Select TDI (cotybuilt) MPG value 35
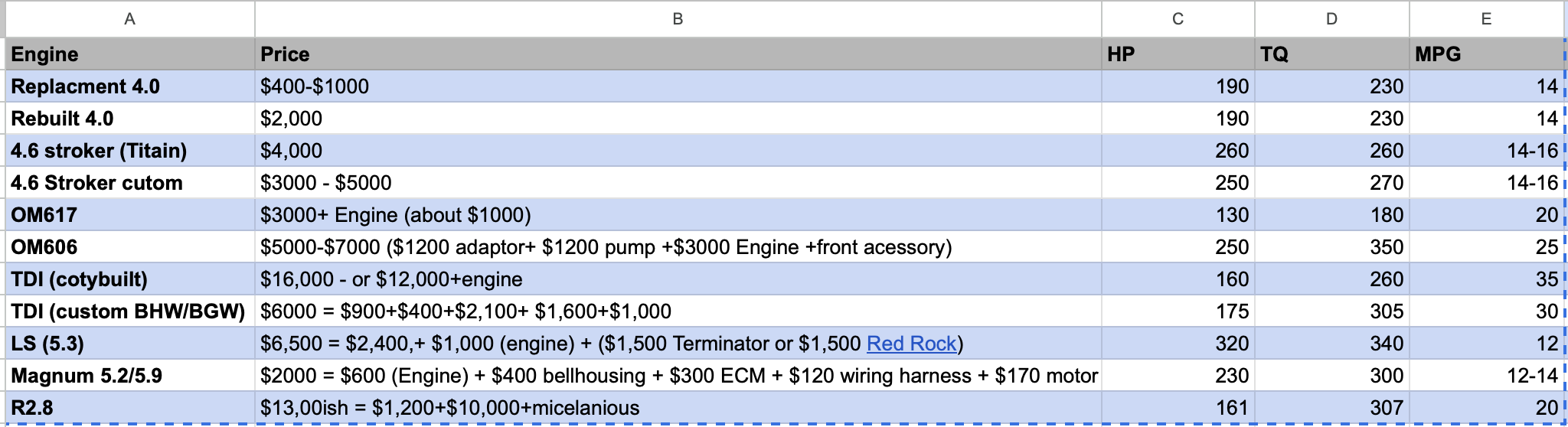This screenshot has height=427, width=1568. (1486, 279)
